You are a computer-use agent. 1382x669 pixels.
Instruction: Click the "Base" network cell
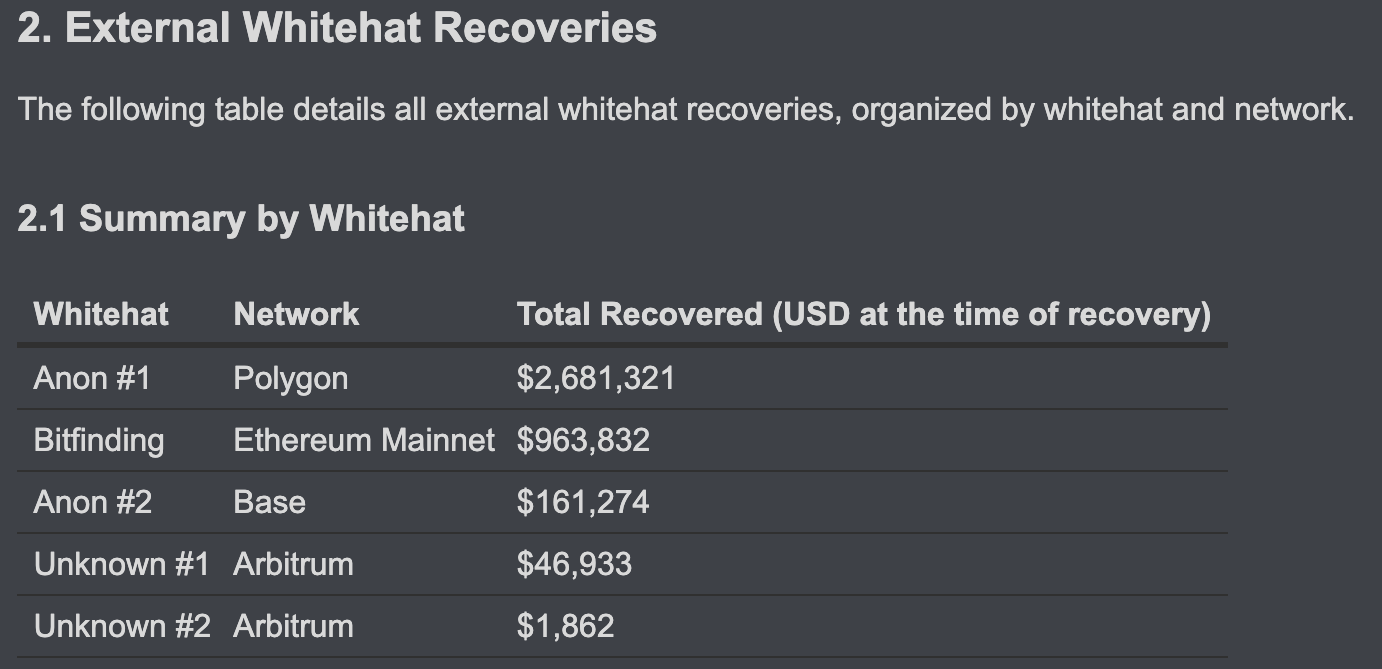coord(269,502)
